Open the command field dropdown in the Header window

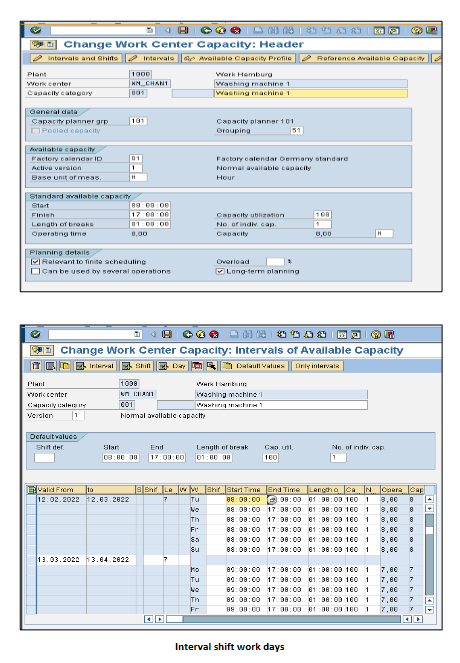click(x=150, y=30)
